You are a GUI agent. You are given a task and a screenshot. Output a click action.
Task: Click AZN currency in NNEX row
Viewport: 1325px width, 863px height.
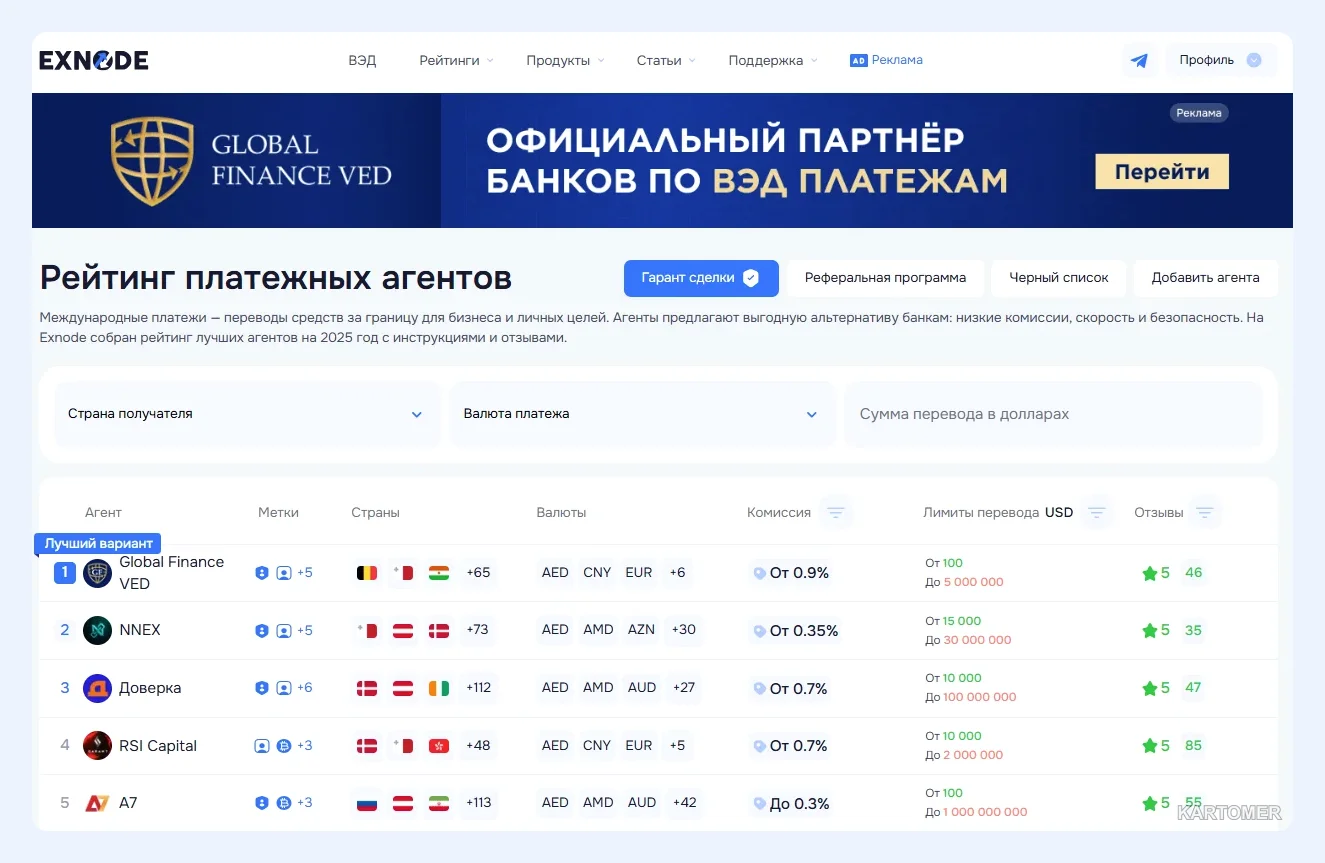[641, 630]
